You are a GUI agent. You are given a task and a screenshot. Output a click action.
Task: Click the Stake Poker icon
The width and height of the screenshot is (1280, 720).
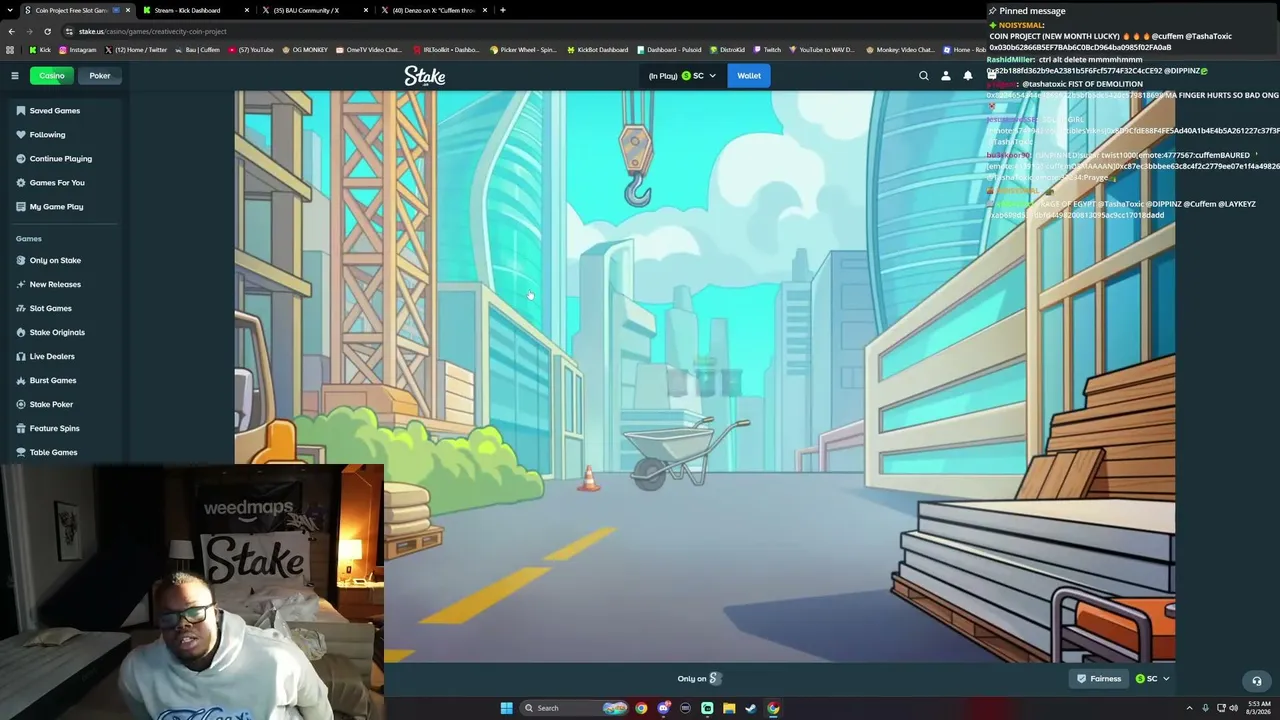(21, 405)
